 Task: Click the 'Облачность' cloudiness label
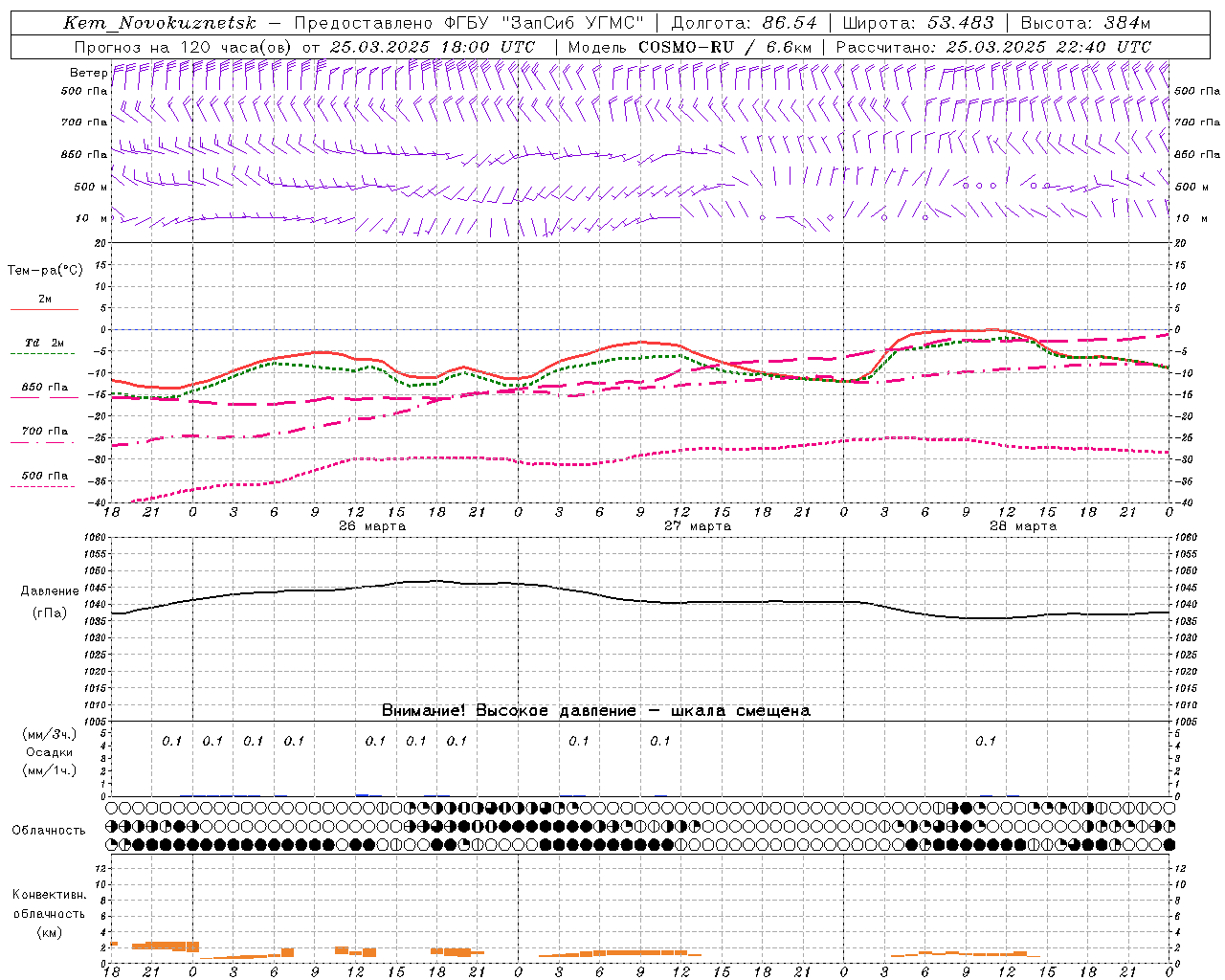[49, 831]
